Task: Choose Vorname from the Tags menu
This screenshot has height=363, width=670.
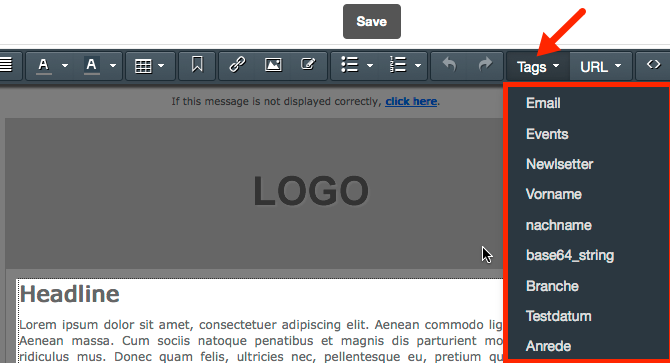Action: coord(553,194)
